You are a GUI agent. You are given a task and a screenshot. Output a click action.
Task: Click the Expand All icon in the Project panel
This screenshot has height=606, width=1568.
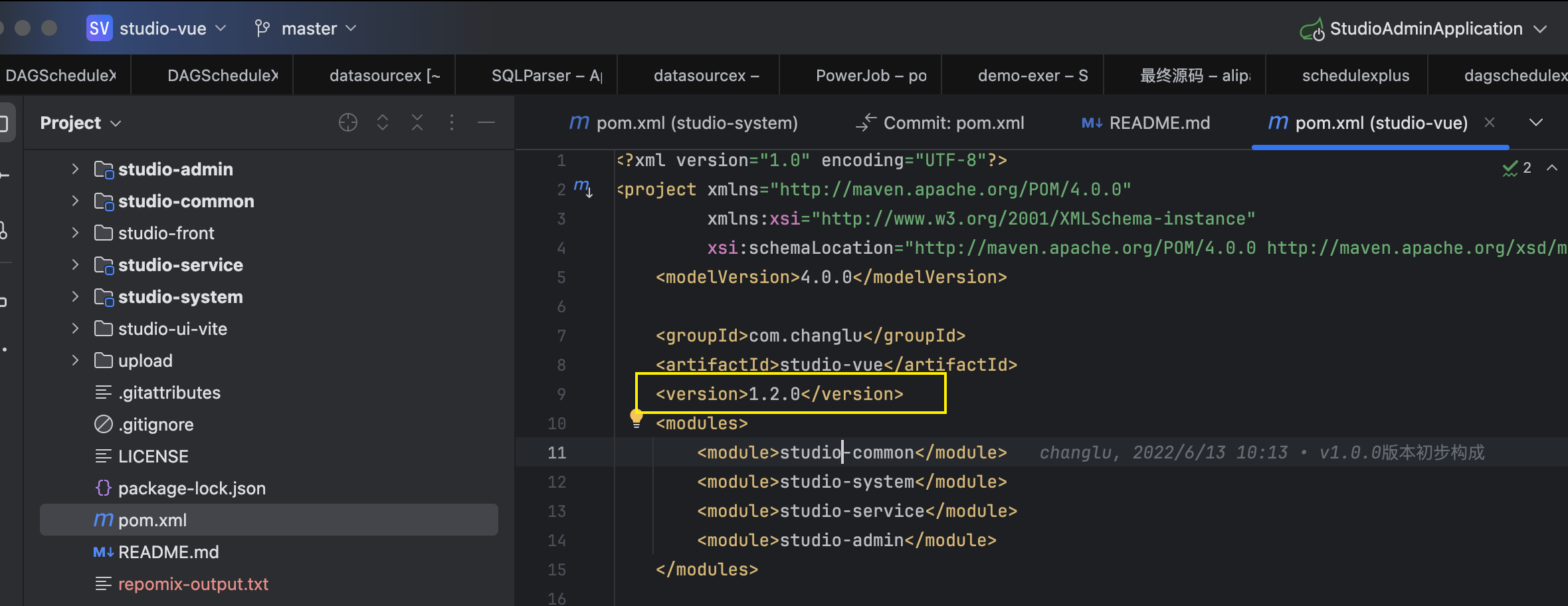tap(383, 123)
